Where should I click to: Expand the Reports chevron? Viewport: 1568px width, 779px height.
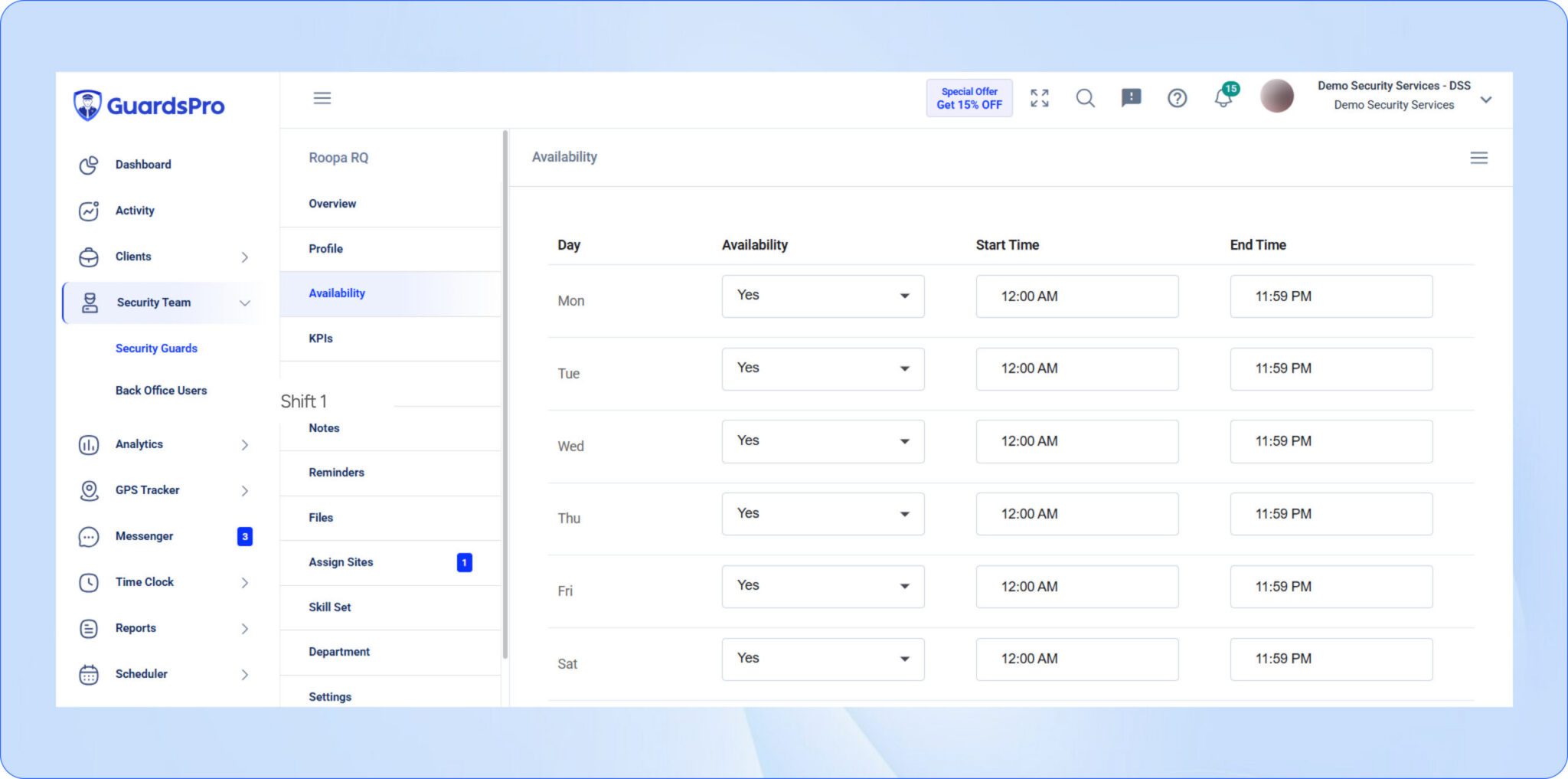(245, 629)
